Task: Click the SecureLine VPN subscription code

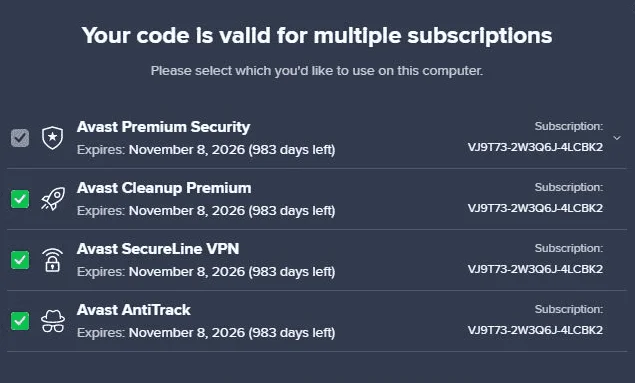Action: (535, 269)
